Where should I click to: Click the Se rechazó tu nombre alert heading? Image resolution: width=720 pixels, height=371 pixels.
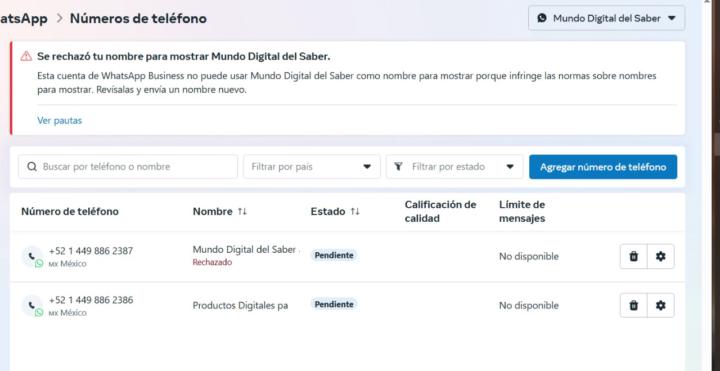click(184, 56)
